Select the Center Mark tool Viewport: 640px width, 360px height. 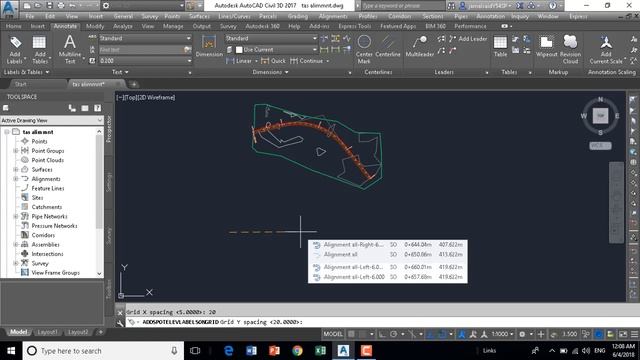click(364, 49)
